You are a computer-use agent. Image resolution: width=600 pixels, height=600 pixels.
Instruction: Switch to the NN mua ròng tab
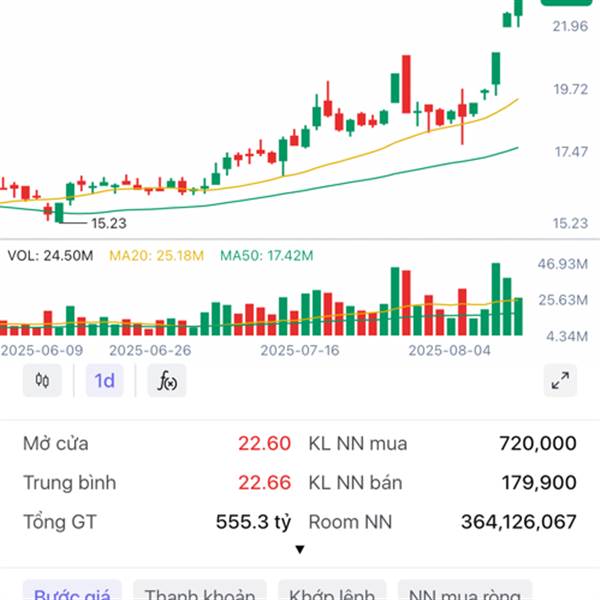(x=465, y=592)
